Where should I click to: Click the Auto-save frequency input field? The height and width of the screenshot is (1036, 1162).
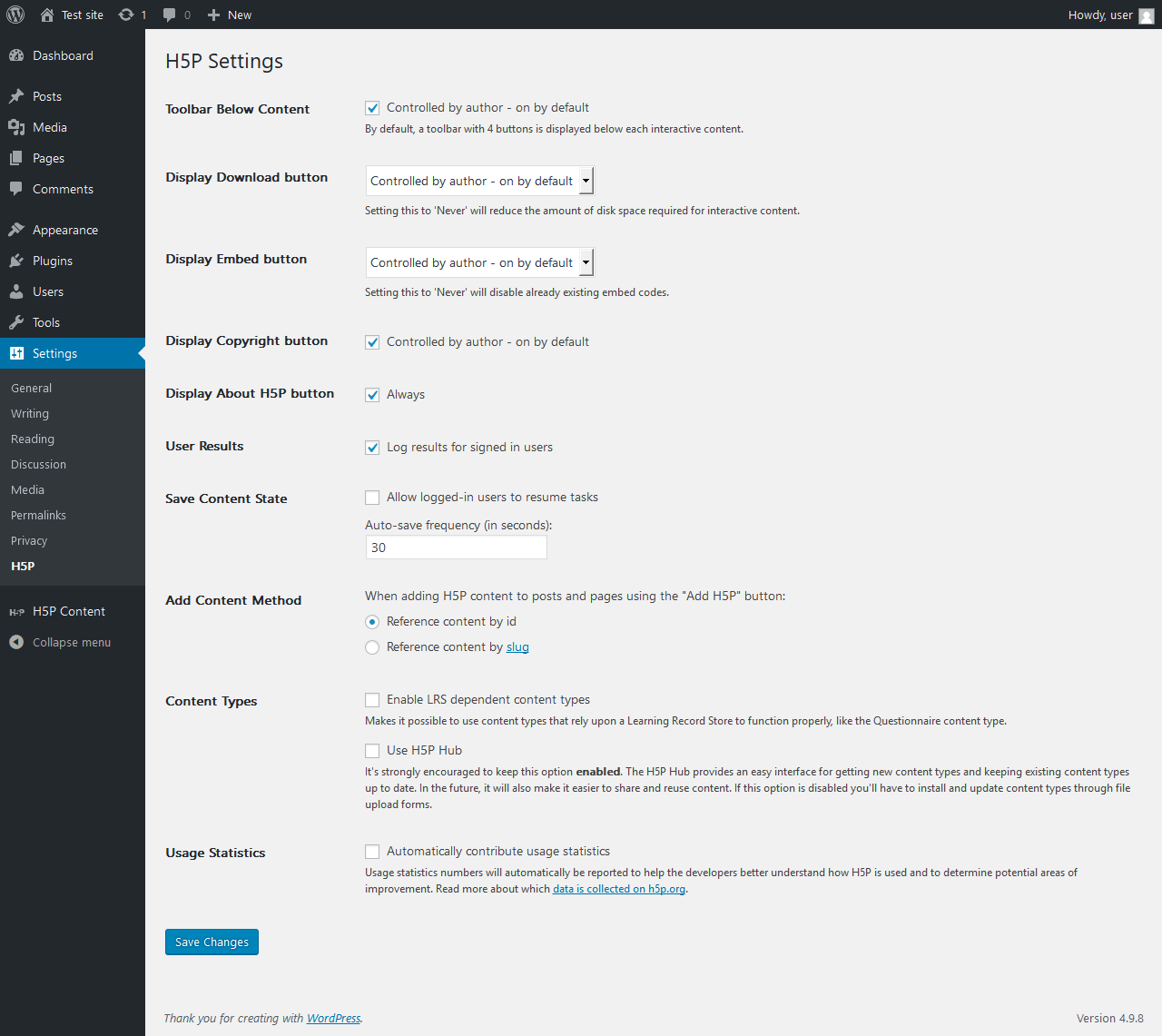[456, 548]
